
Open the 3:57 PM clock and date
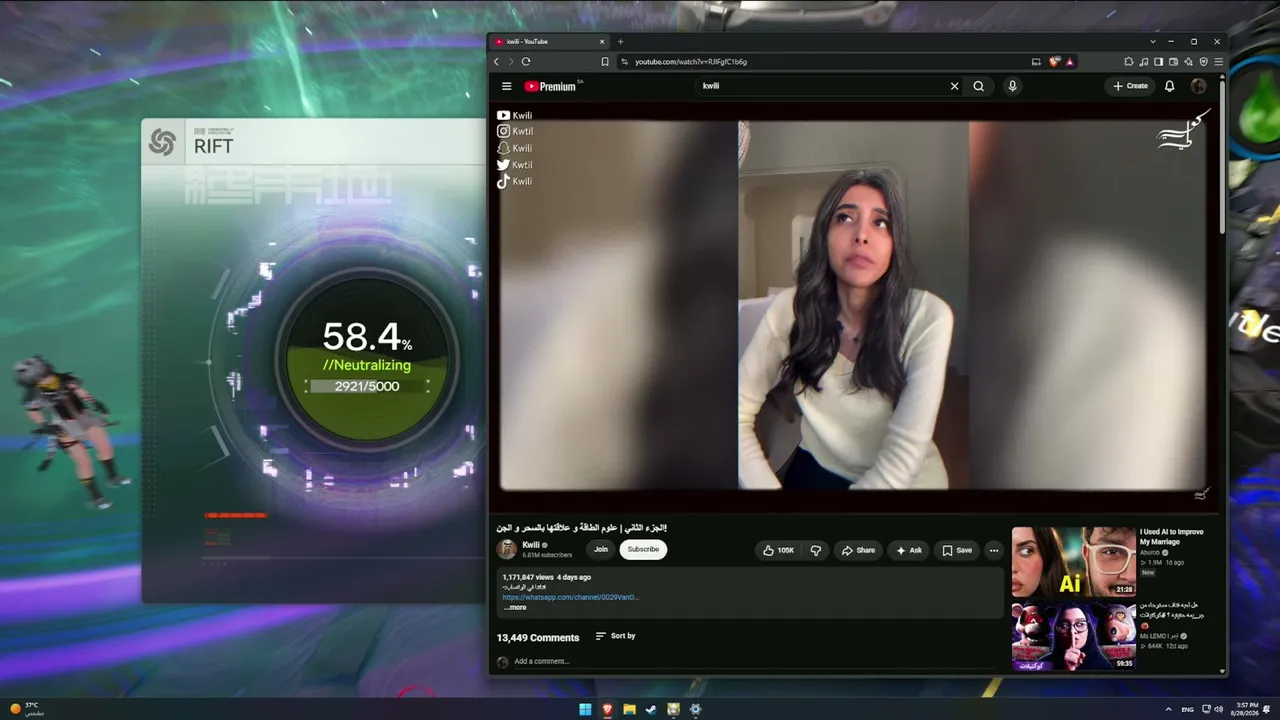[x=1245, y=709]
